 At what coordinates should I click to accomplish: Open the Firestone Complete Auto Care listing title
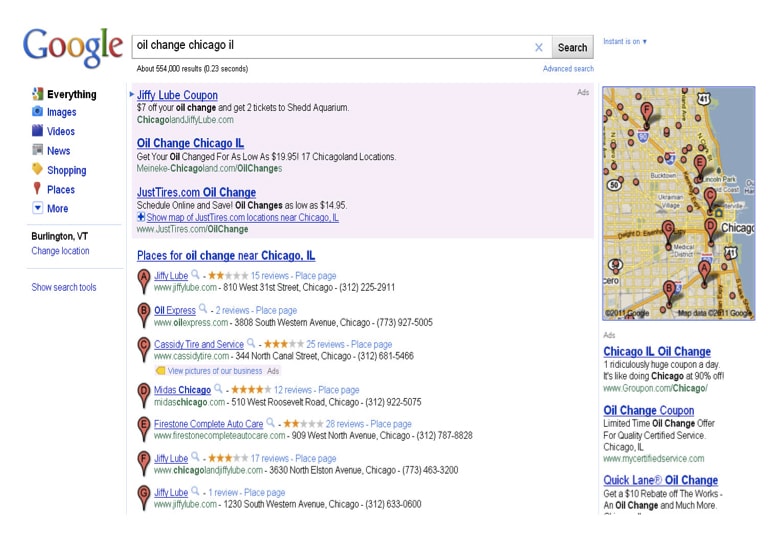[209, 424]
